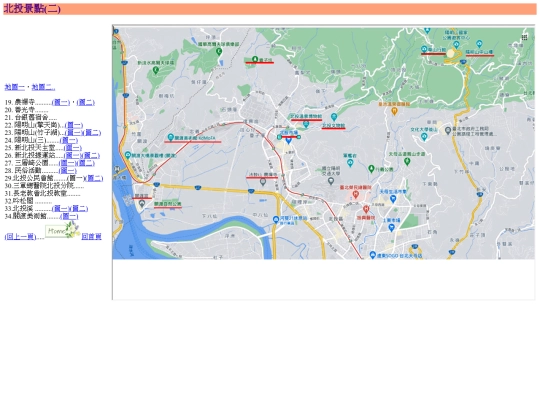Click the teal pin for 文化大學後山

(424, 137)
